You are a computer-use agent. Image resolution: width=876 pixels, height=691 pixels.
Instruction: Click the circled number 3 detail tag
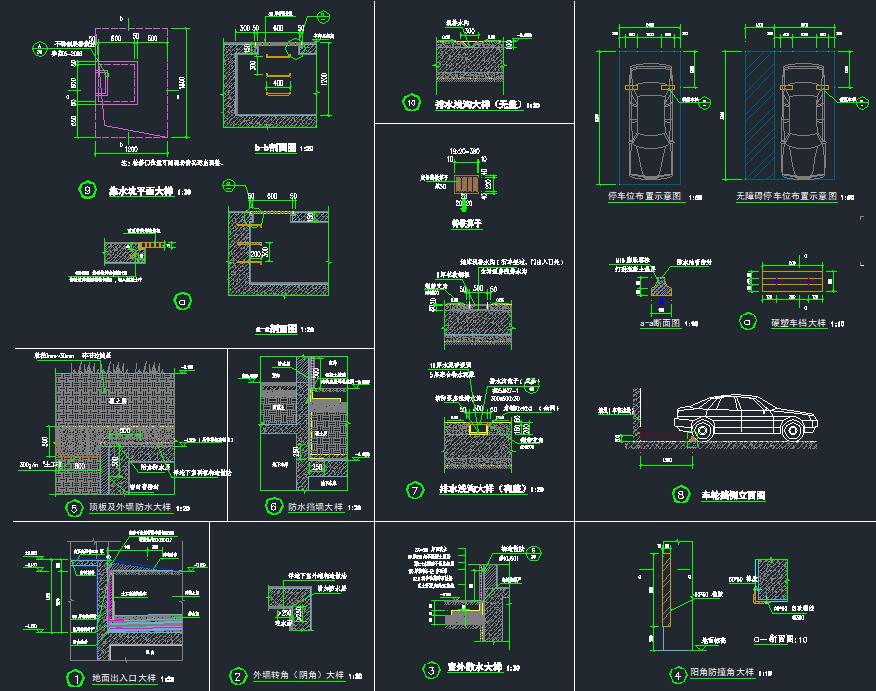pos(430,671)
